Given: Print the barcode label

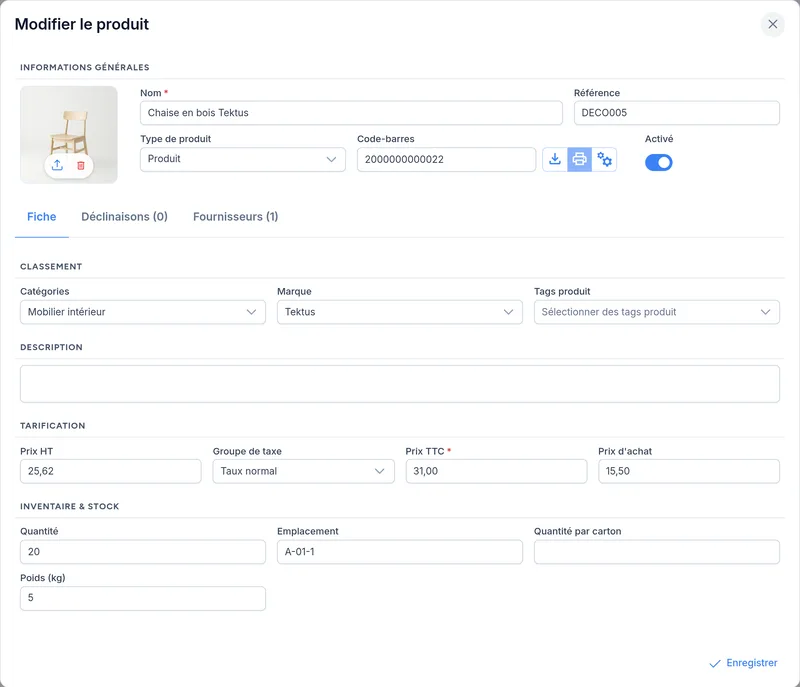Looking at the screenshot, I should tap(580, 160).
